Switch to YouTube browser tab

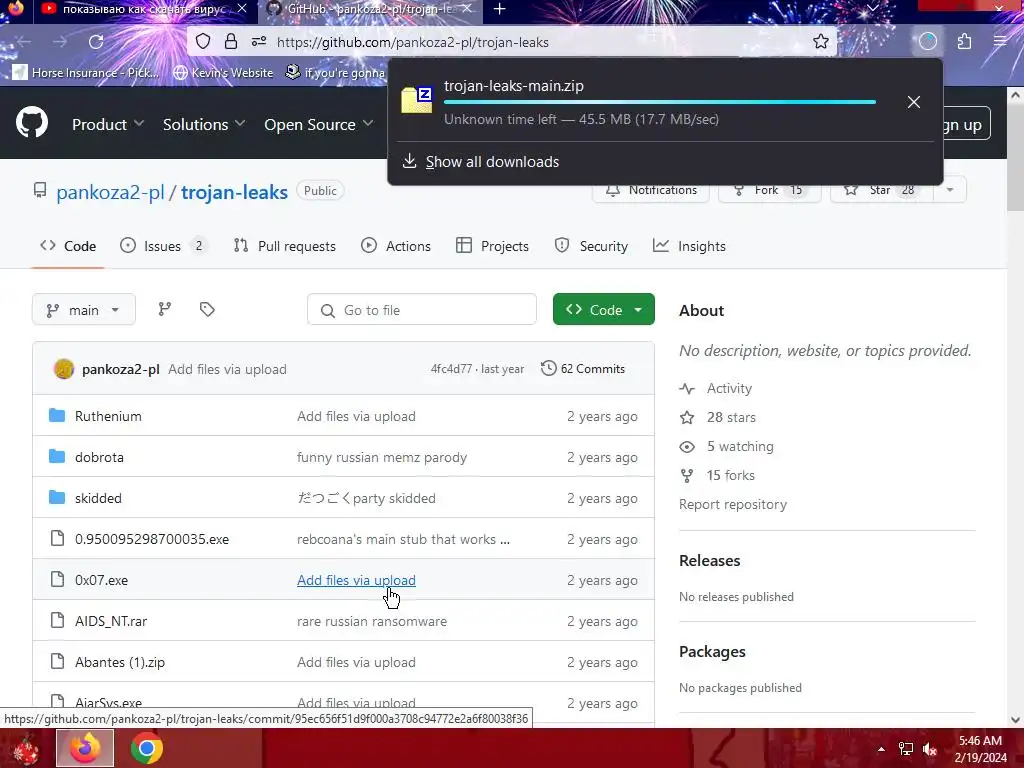pyautogui.click(x=145, y=9)
